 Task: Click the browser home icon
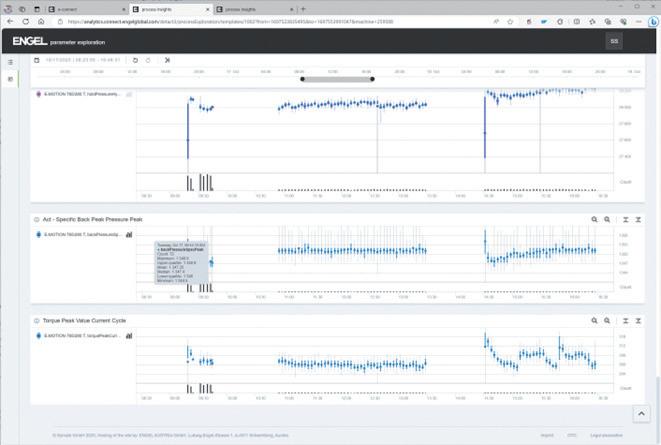[41, 21]
